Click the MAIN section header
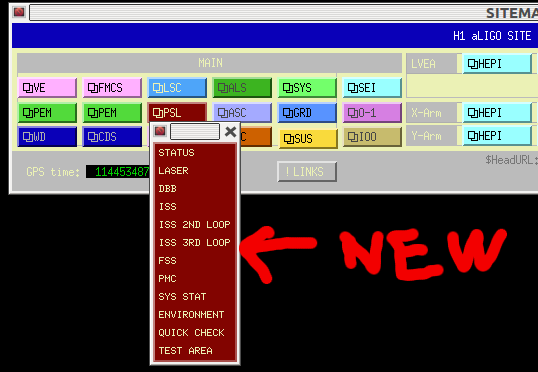 coord(210,63)
